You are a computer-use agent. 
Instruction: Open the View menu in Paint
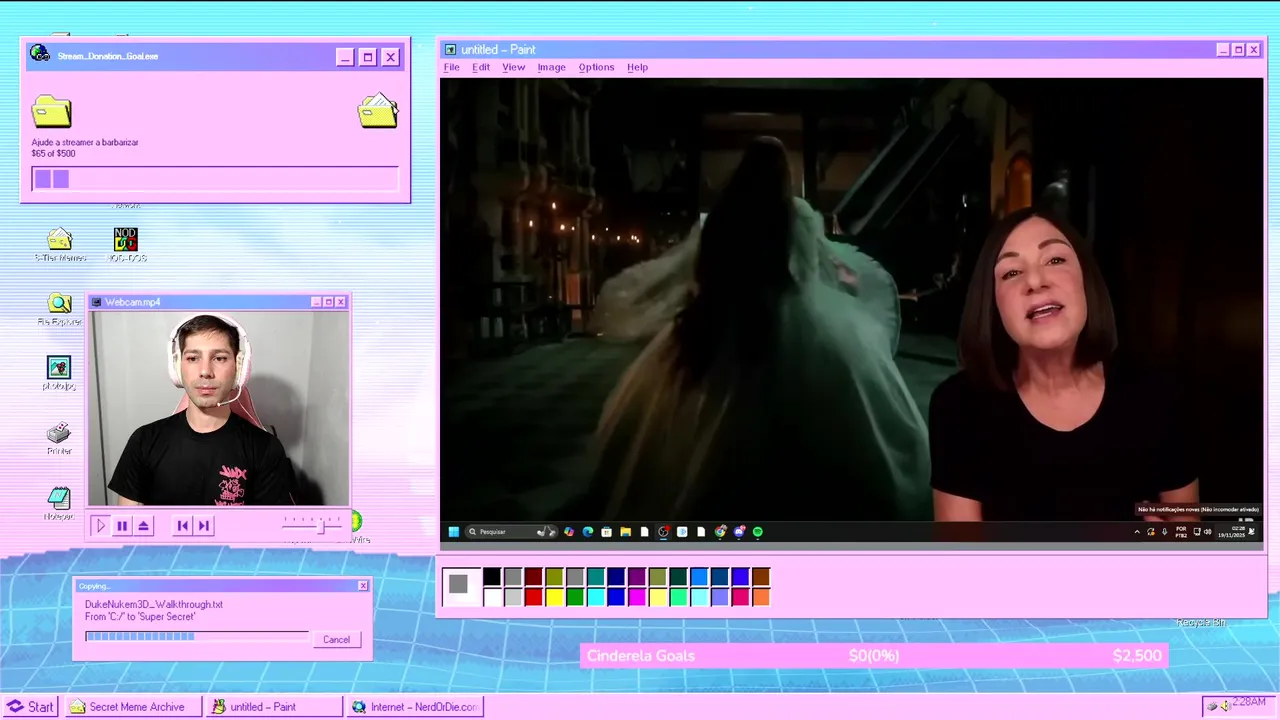(513, 67)
